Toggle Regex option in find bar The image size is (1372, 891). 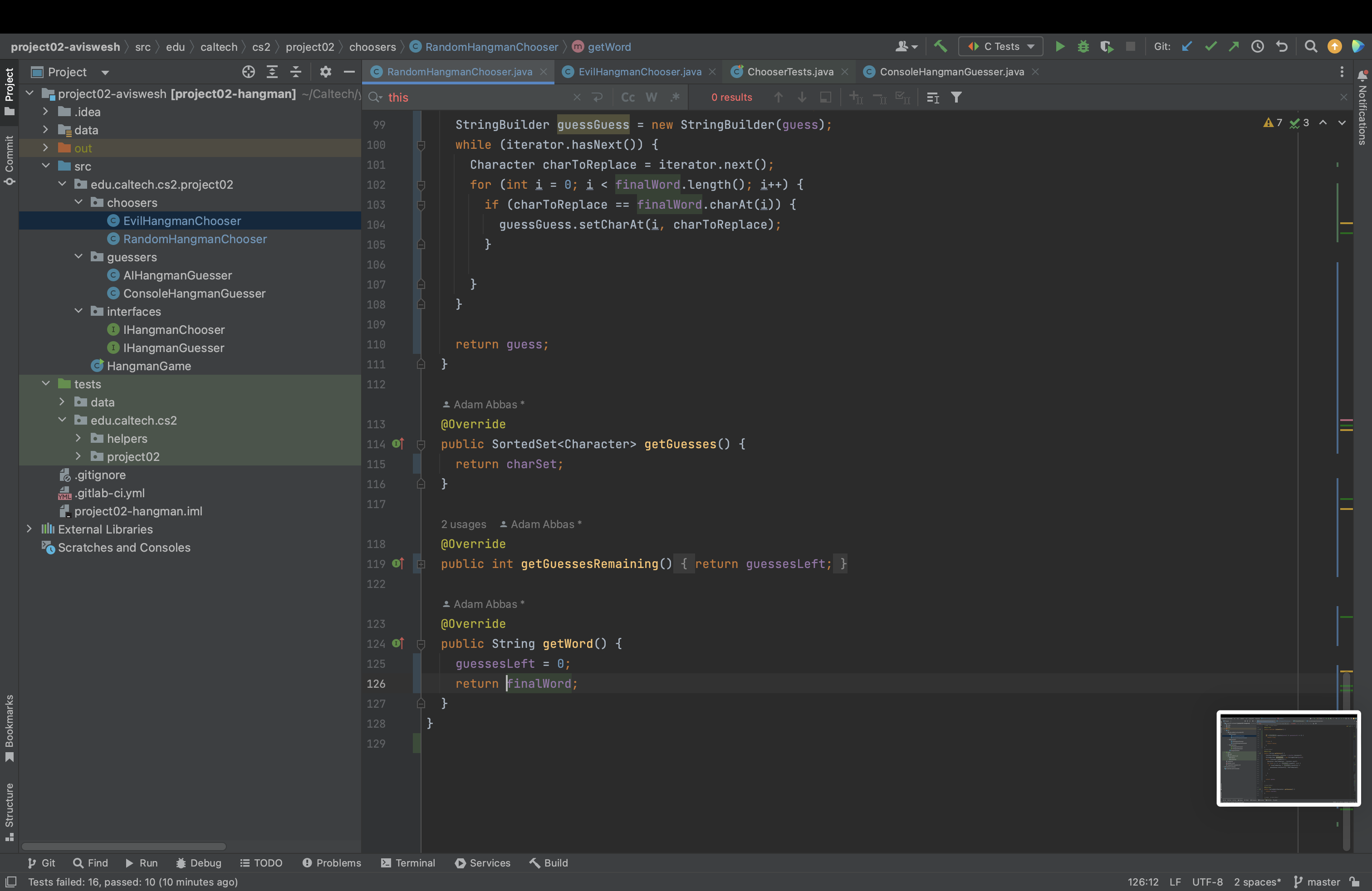pos(675,98)
